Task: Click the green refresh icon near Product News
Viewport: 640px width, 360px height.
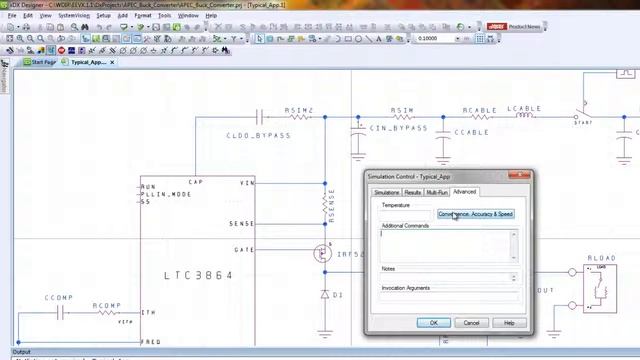Action: (x=460, y=27)
